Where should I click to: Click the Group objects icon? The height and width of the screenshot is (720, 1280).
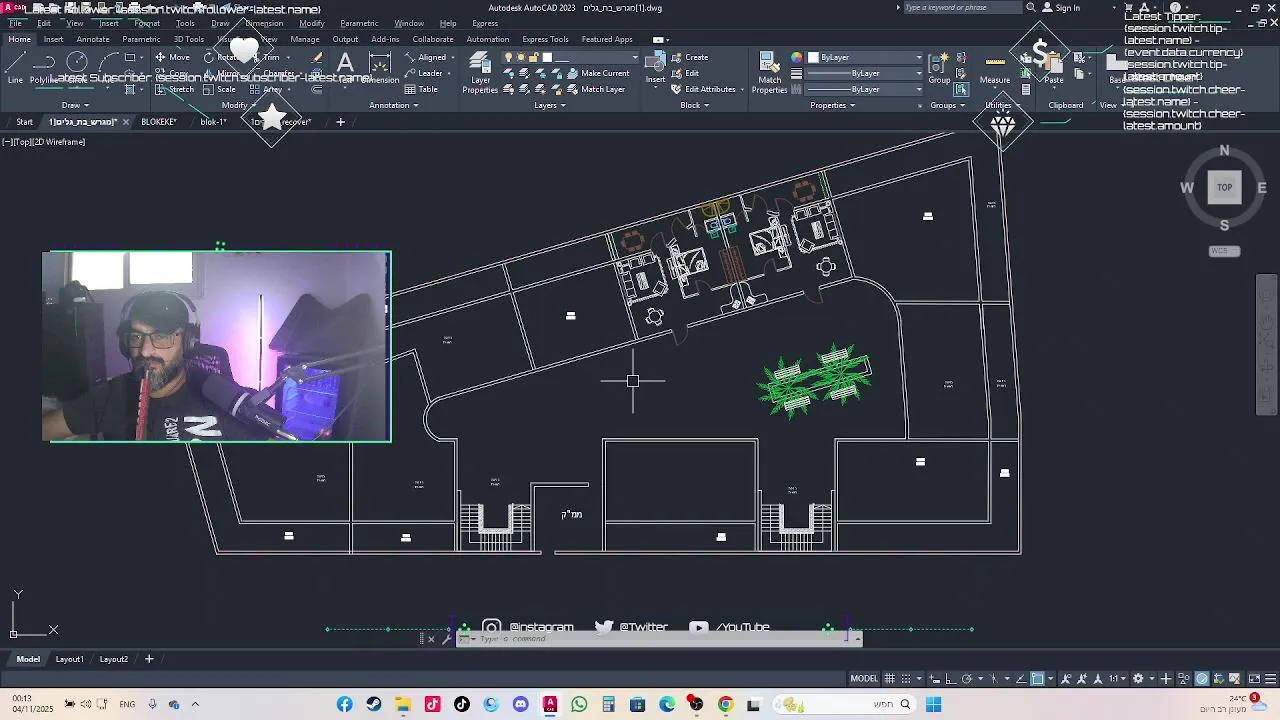(x=939, y=68)
